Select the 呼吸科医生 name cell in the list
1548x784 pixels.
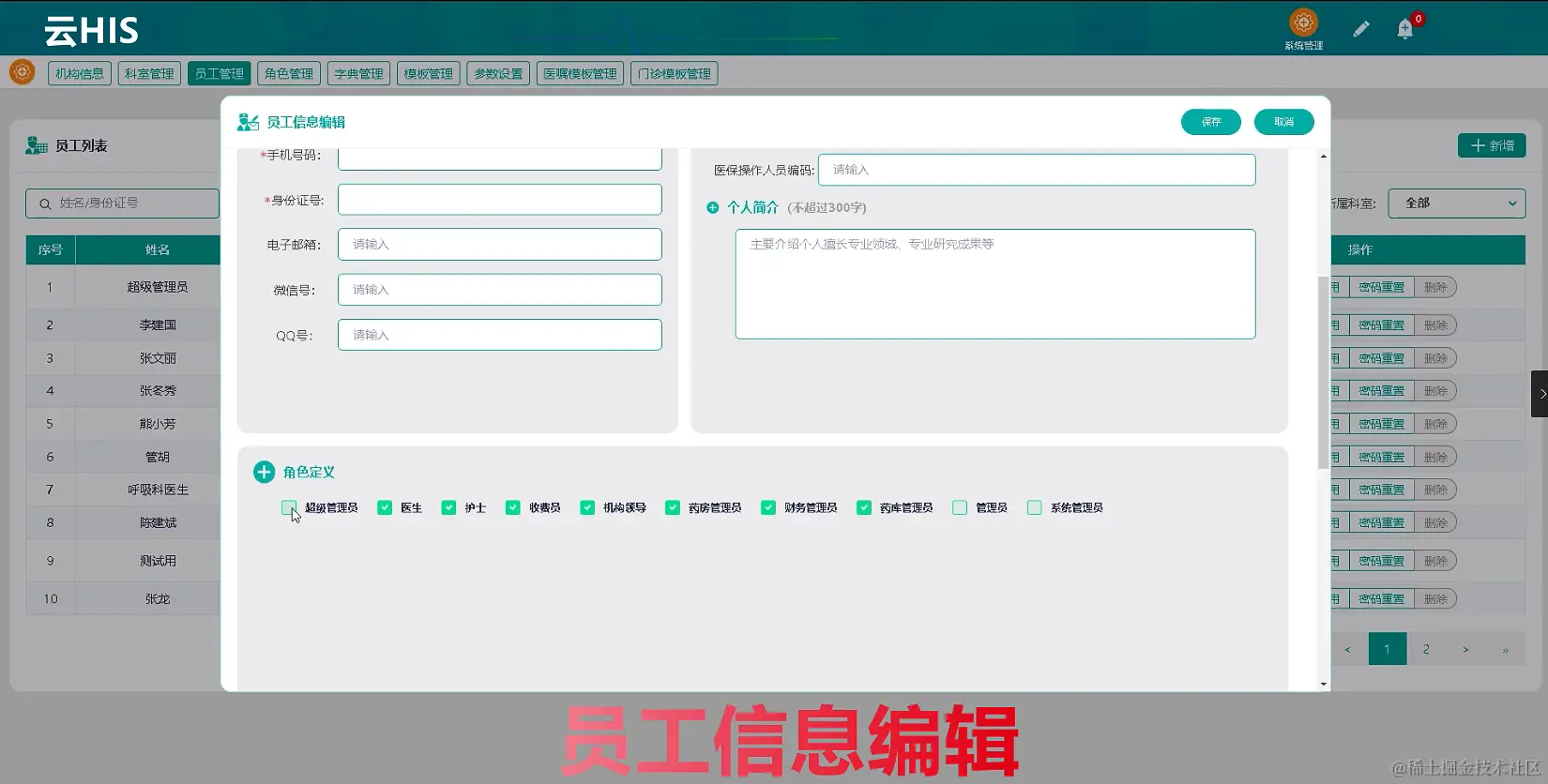pos(158,490)
